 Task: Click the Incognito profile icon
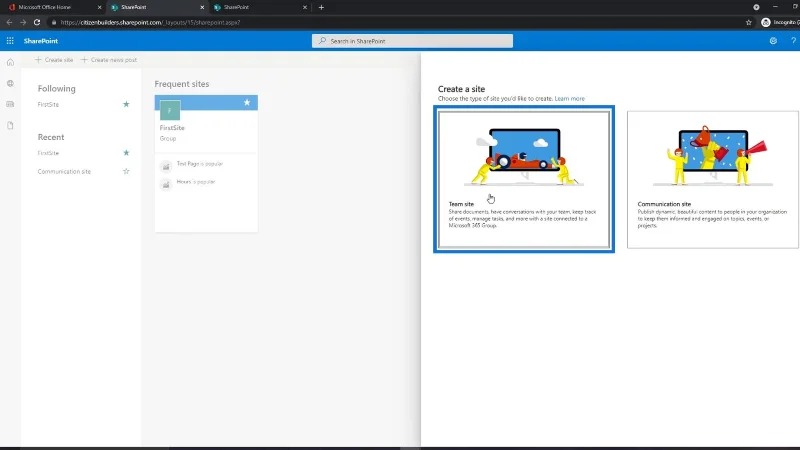pyautogui.click(x=765, y=22)
